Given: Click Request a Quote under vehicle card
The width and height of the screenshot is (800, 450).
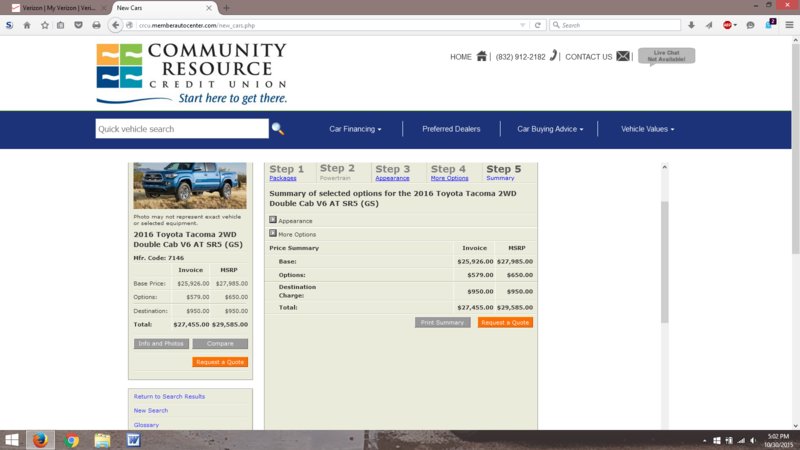Looking at the screenshot, I should pos(220,362).
